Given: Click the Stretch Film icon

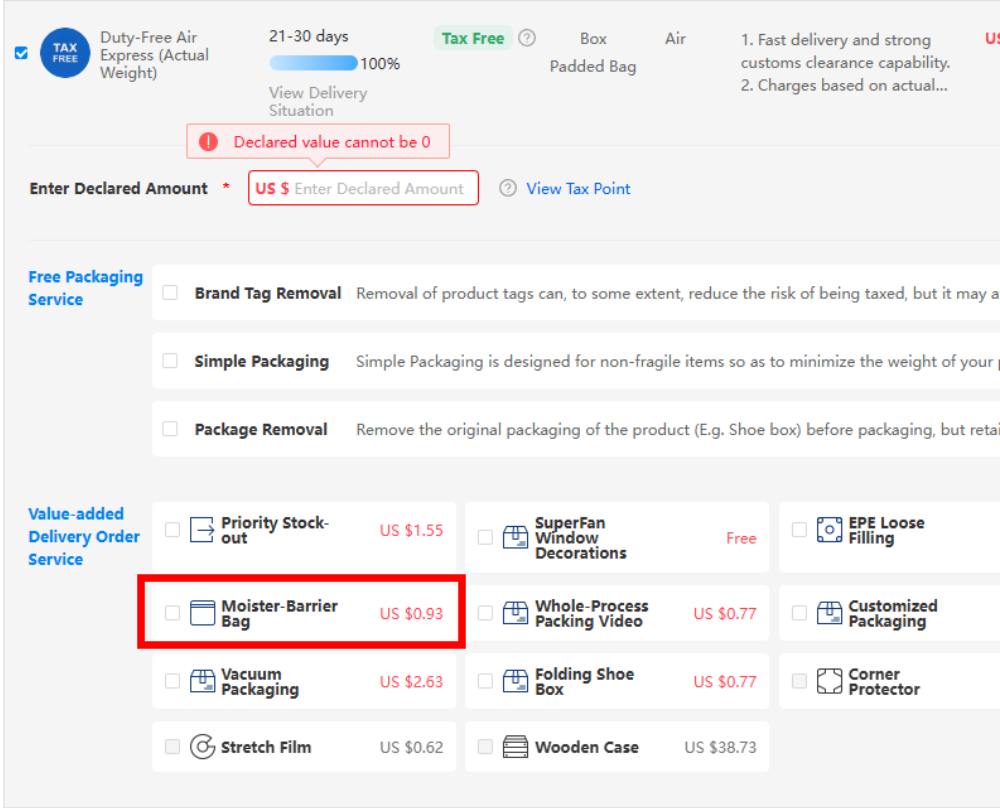Looking at the screenshot, I should click(203, 747).
